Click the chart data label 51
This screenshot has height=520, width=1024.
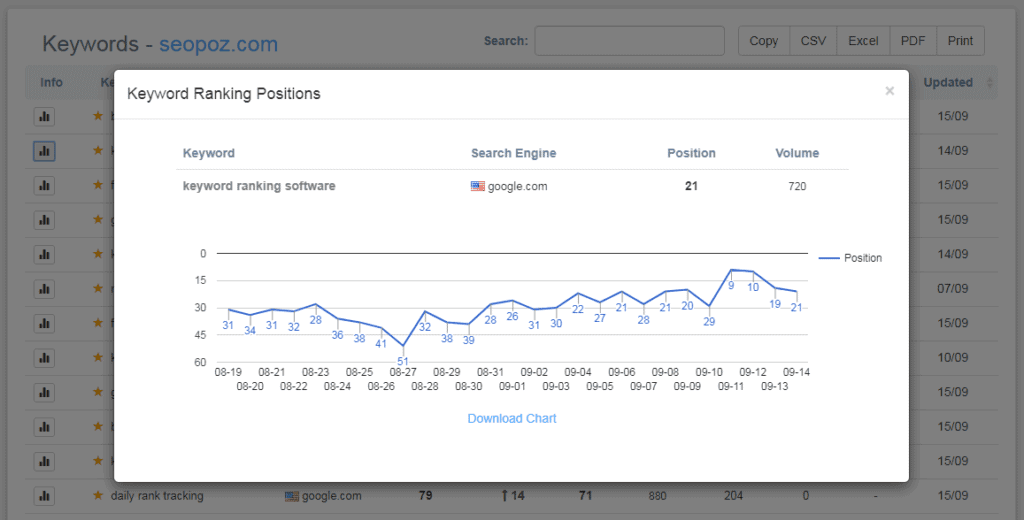[x=403, y=361]
